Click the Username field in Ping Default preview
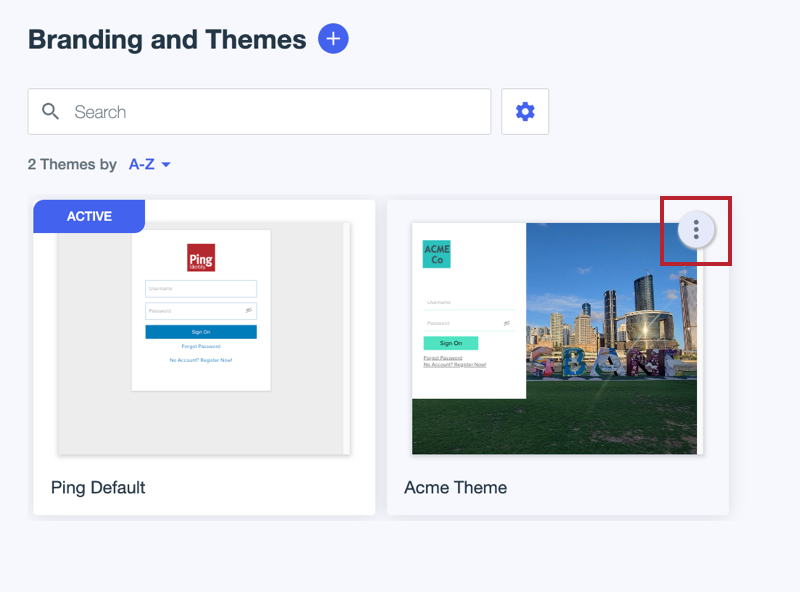Screen dimensions: 800x592 click(x=200, y=289)
